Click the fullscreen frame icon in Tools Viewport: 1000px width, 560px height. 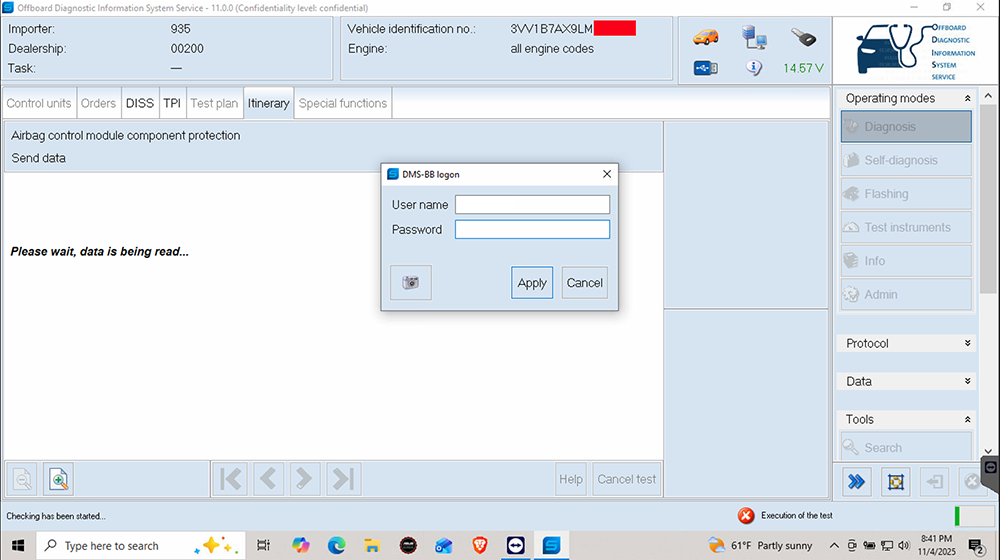(x=895, y=481)
